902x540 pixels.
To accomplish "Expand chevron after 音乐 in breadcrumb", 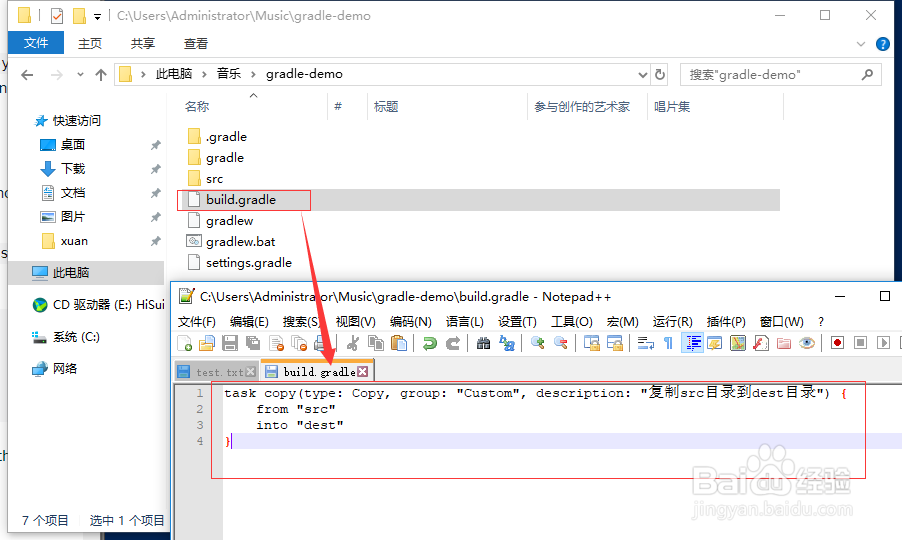I will coord(253,74).
